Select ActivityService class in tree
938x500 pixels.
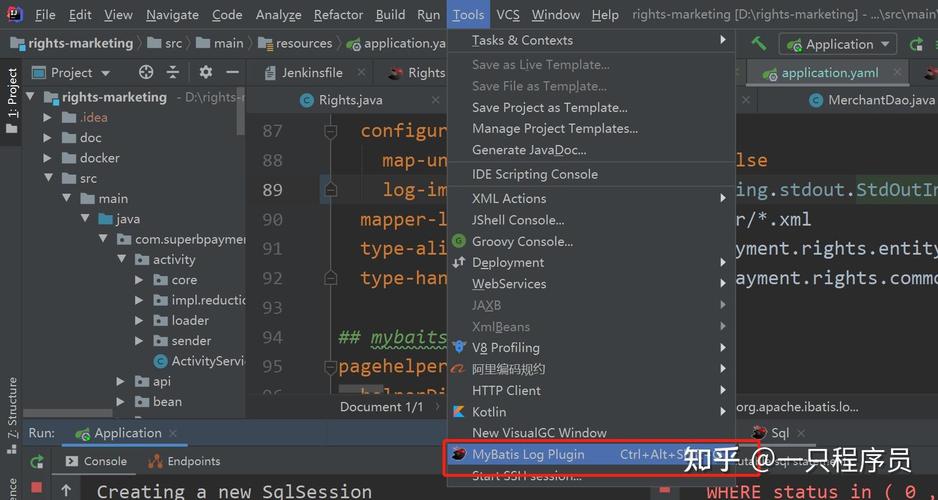click(199, 361)
